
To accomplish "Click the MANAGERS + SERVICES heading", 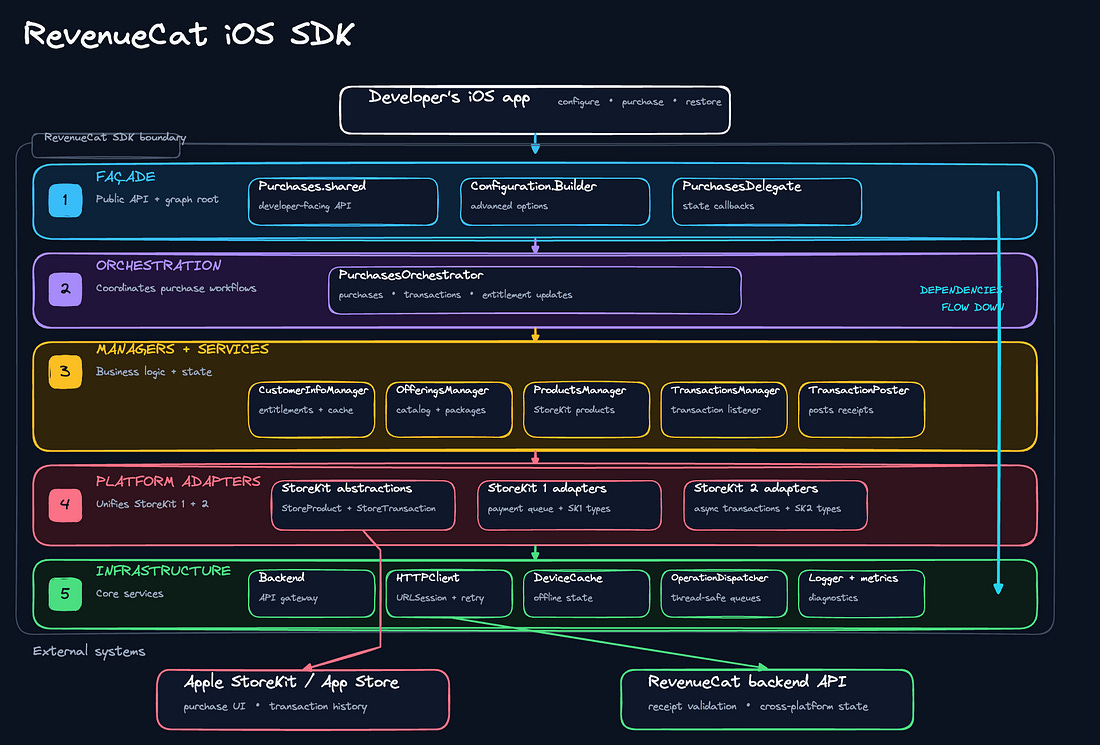I will [182, 349].
